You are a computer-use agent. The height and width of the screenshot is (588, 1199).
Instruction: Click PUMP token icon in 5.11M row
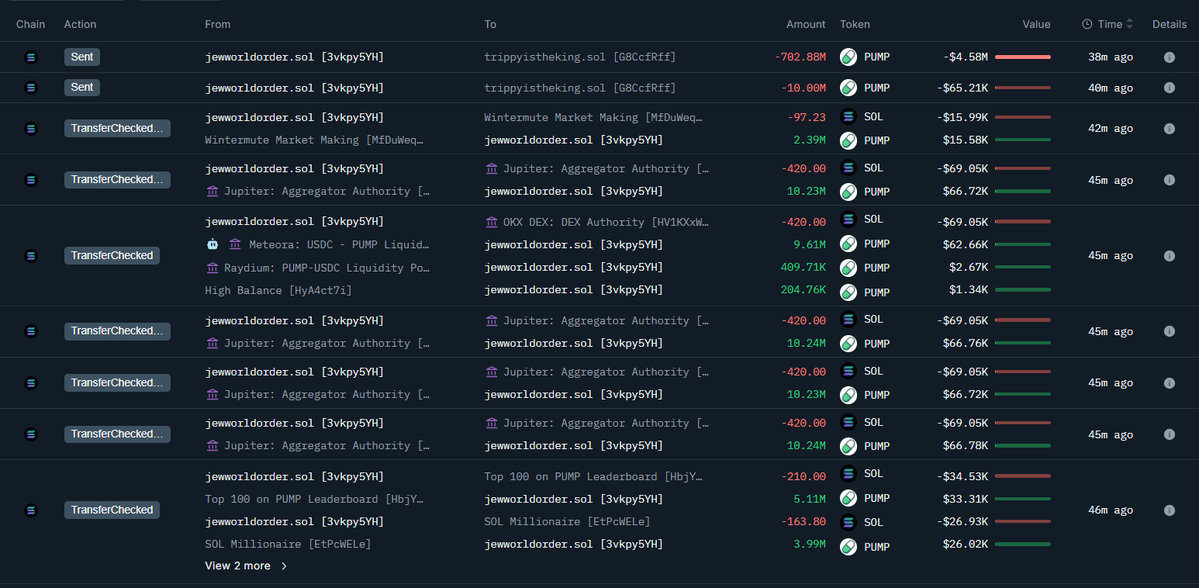point(848,499)
